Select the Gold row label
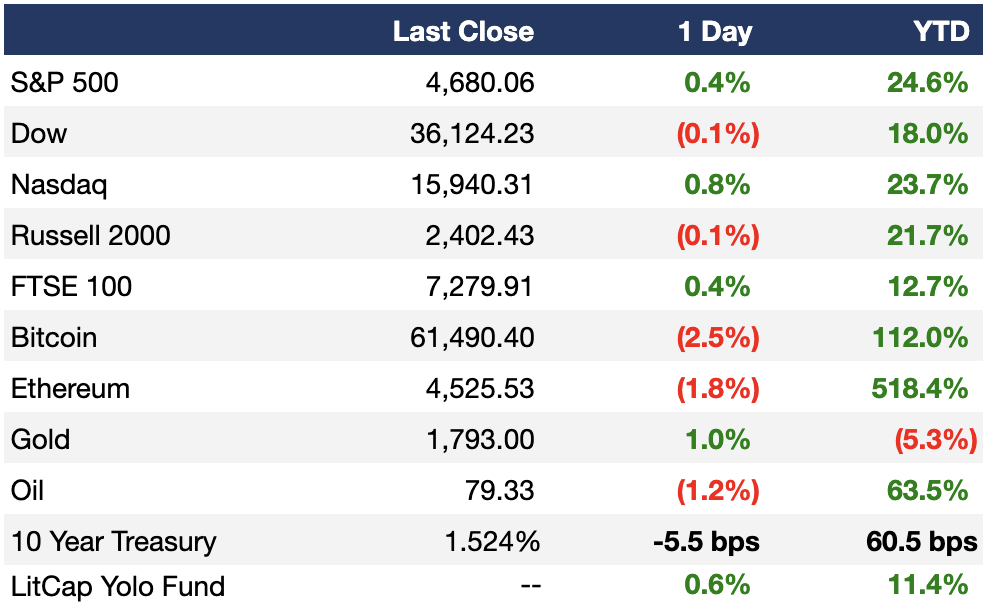Viewport: 986px width, 612px height. (x=40, y=440)
